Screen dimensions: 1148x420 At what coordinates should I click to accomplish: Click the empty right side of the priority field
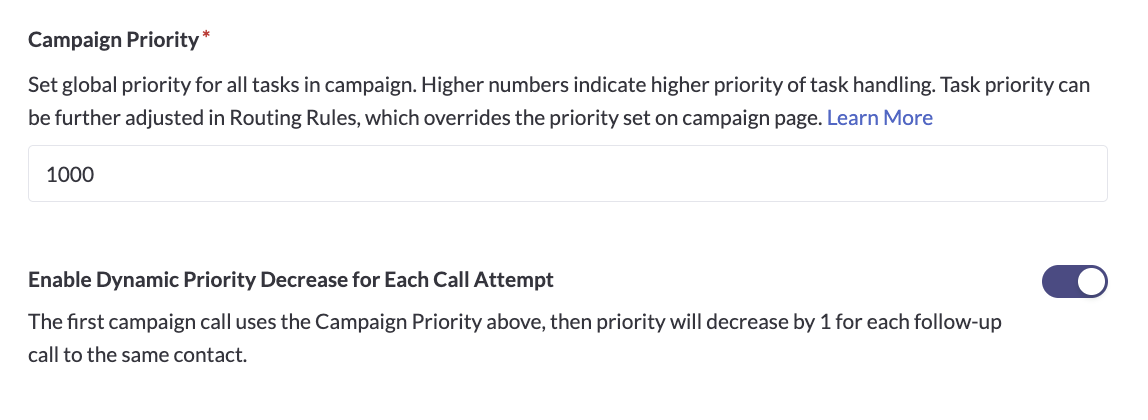click(x=900, y=174)
